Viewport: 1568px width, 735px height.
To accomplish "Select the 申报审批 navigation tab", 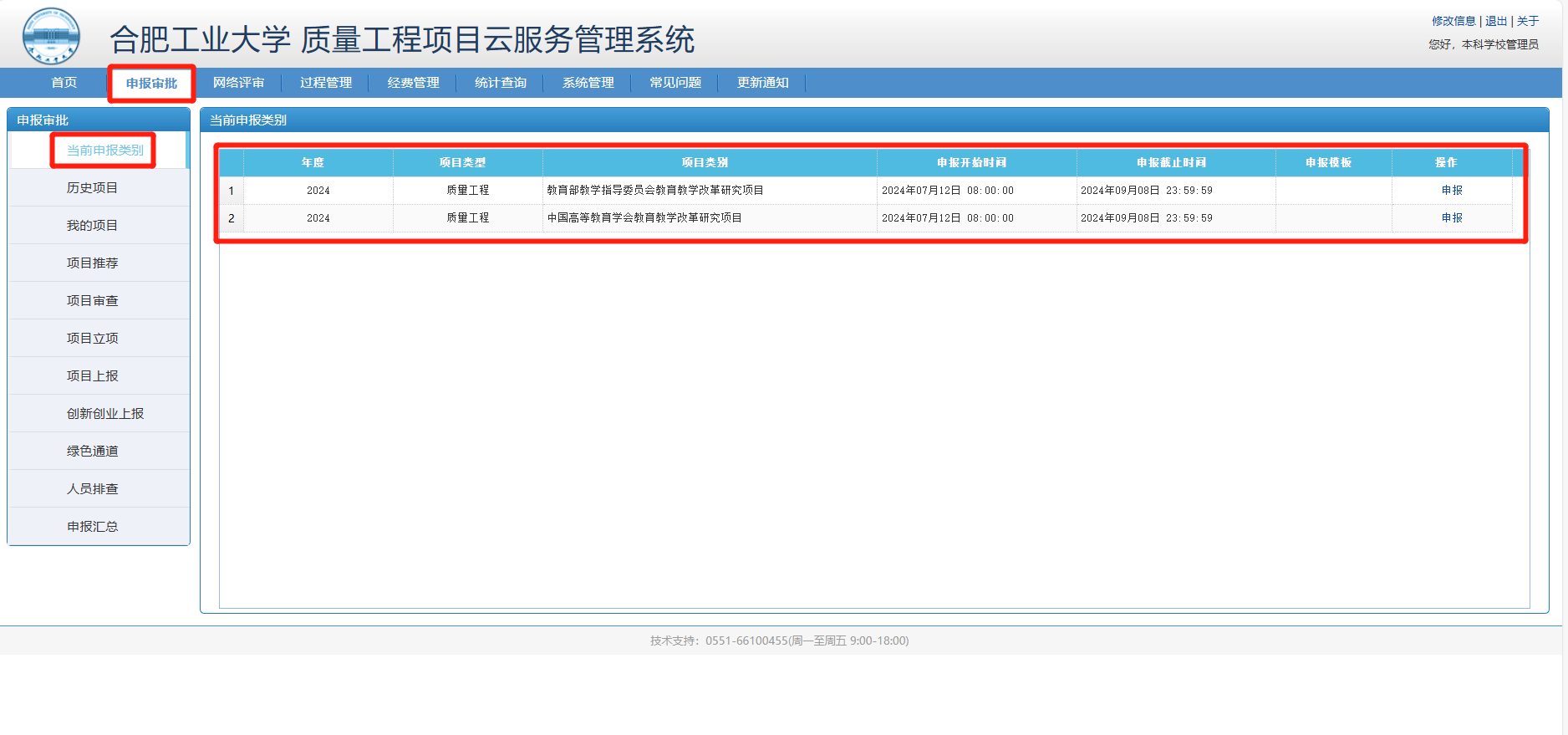I will [x=151, y=84].
